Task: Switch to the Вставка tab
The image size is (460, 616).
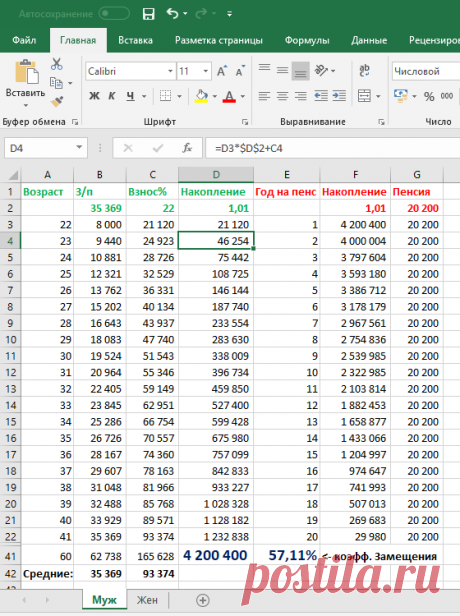Action: (136, 40)
